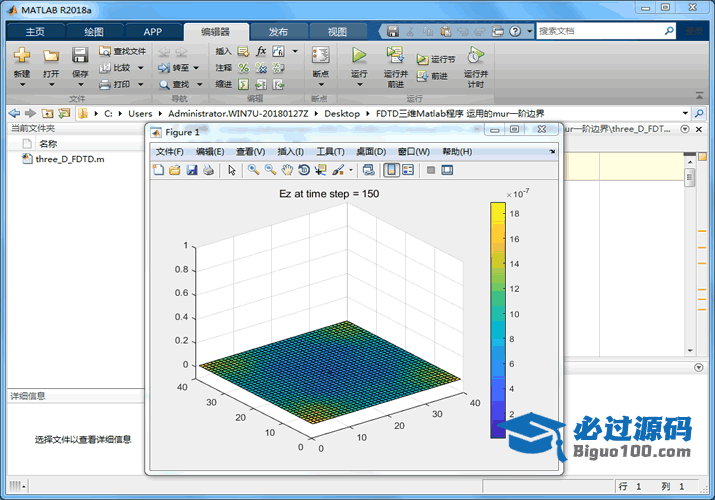Screen dimensions: 715x500
Task: Click the green Run (运行) button
Action: 359,56
